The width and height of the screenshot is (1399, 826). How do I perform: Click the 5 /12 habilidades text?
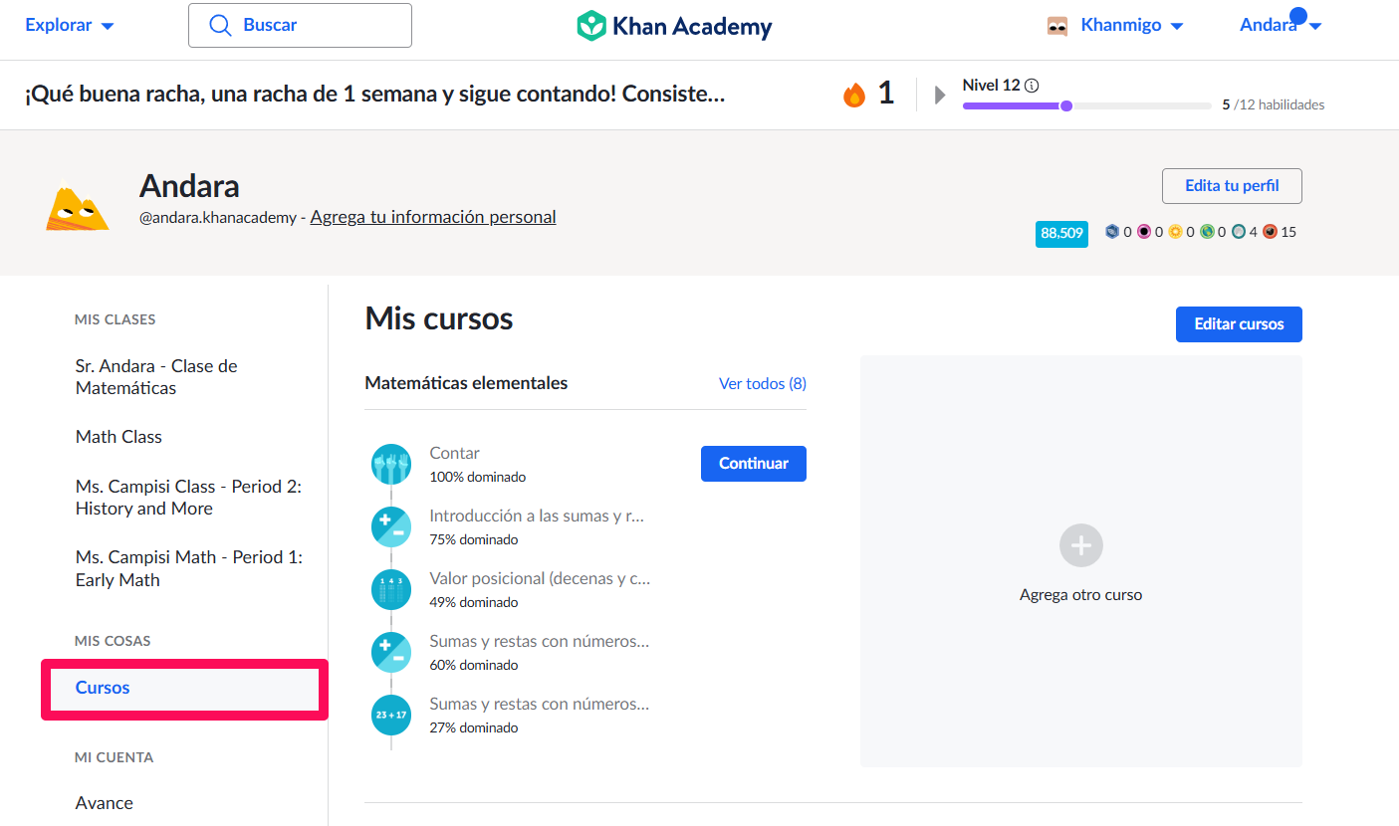tap(1273, 104)
